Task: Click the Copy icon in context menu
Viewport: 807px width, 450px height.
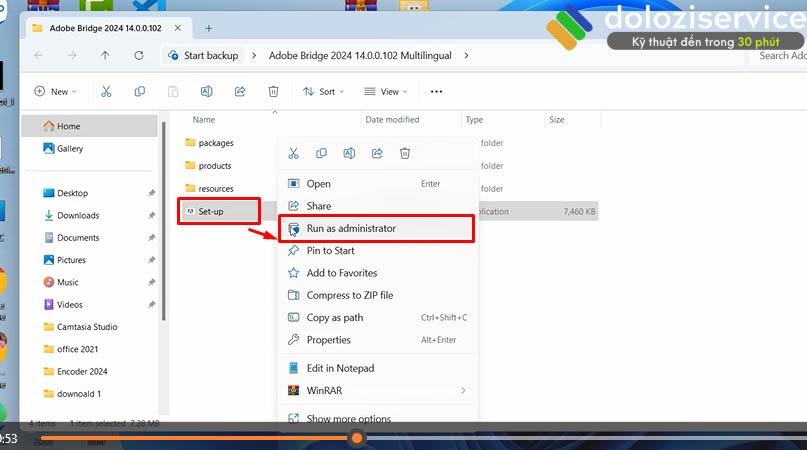Action: tap(321, 153)
